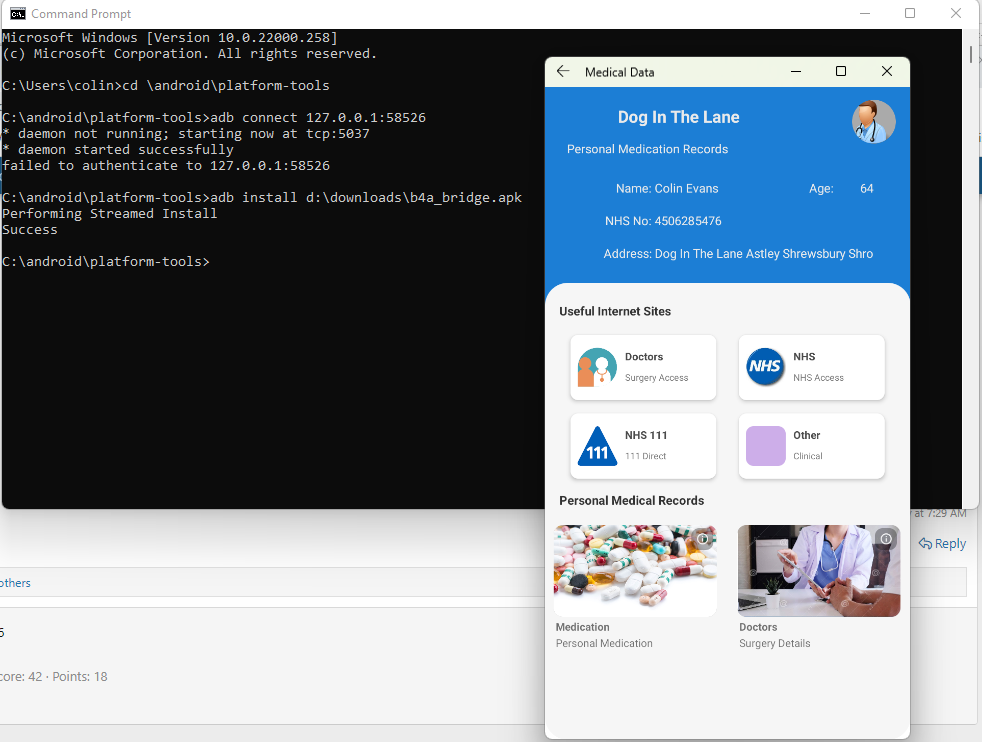The image size is (982, 742).
Task: Open the Doctors Surgery Access icon
Action: (597, 368)
